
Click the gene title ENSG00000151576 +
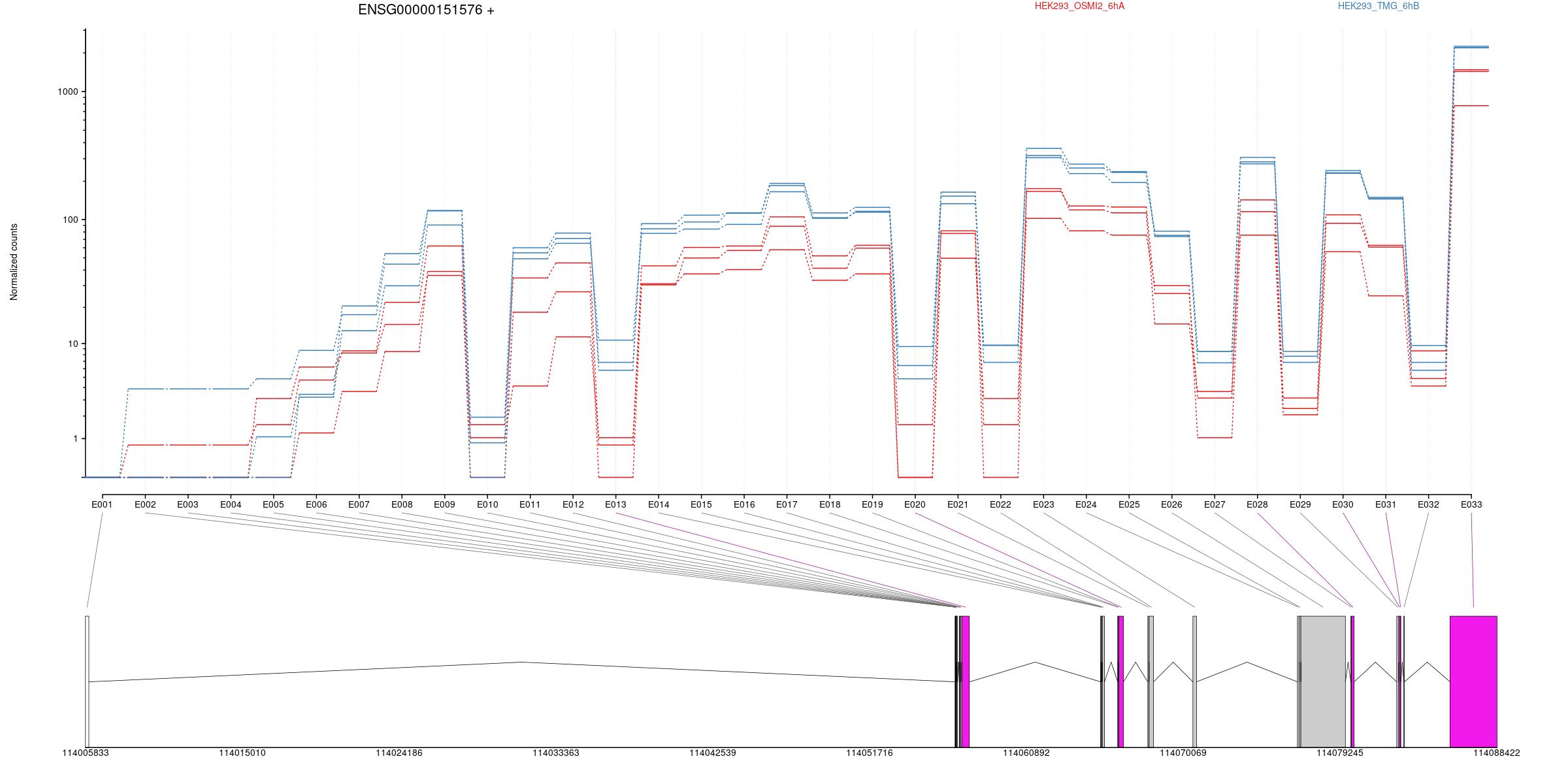pos(426,10)
